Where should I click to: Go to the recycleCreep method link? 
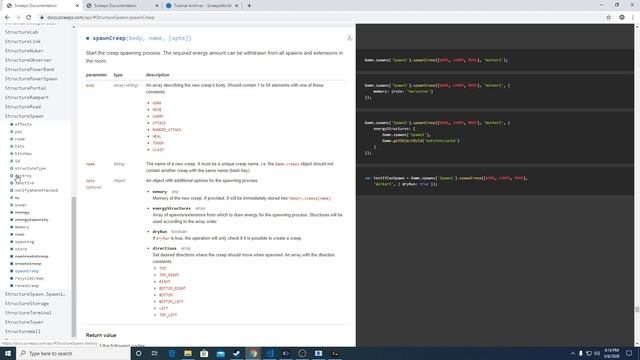(x=29, y=279)
